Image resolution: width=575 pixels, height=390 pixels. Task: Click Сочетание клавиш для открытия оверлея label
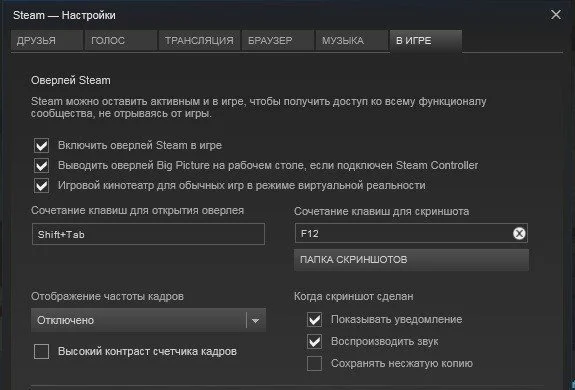[x=138, y=210]
